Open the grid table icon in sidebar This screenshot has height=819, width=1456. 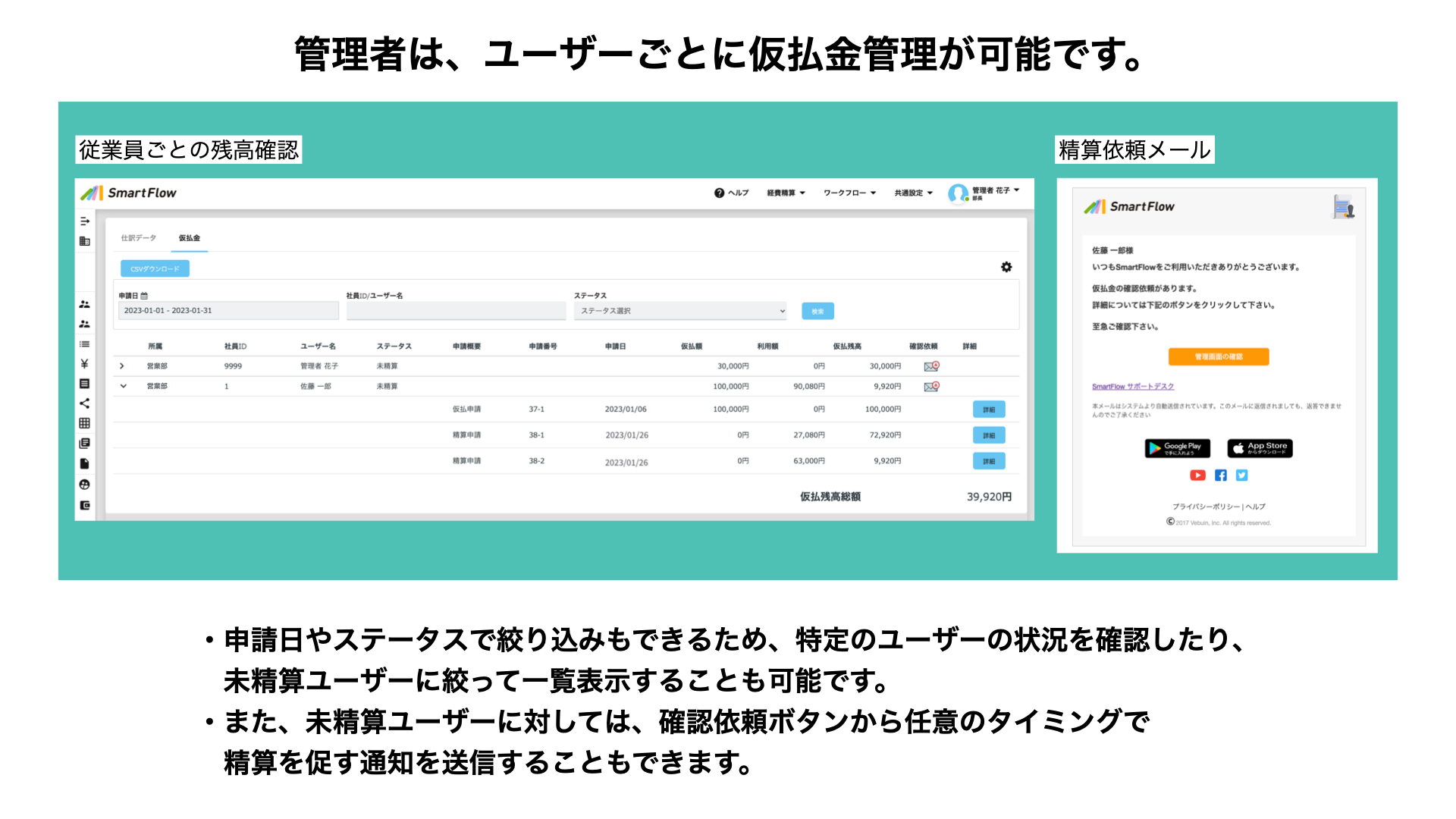(84, 423)
